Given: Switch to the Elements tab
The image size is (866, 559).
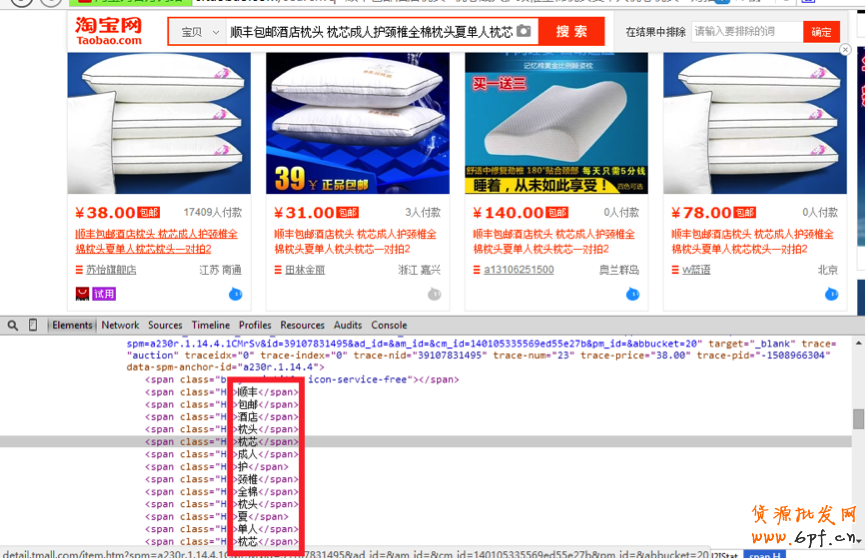Looking at the screenshot, I should 72,325.
